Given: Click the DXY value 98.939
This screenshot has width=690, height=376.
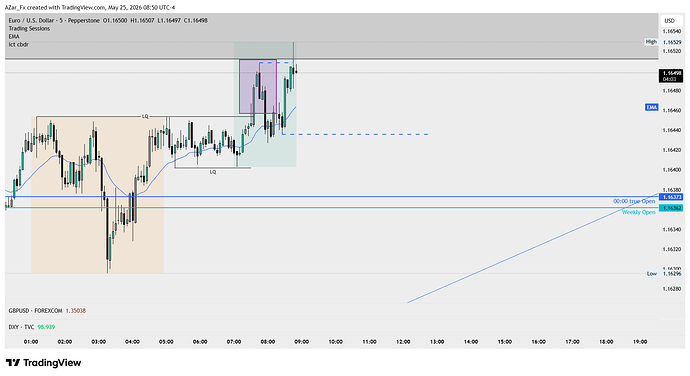Looking at the screenshot, I should point(46,327).
